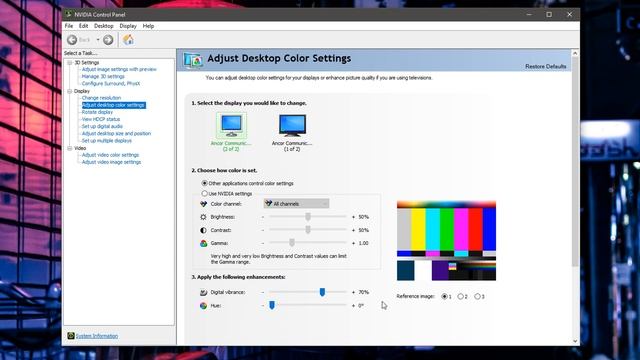Click the vertical scrollbar of settings page
This screenshot has height=360, width=640.
tap(575, 162)
